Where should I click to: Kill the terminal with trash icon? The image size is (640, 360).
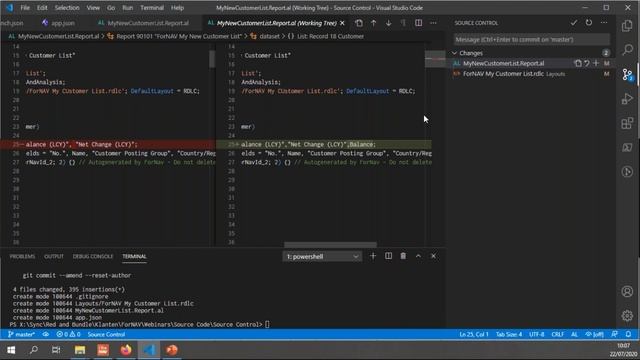pos(403,256)
